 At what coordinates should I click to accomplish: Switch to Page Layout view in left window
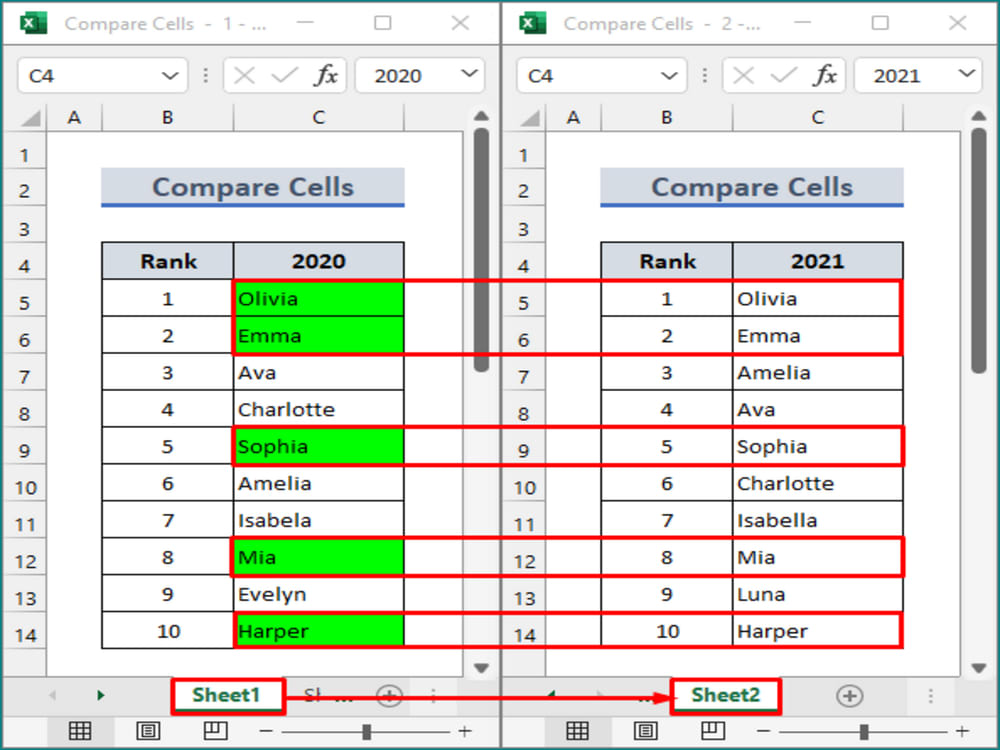(148, 732)
